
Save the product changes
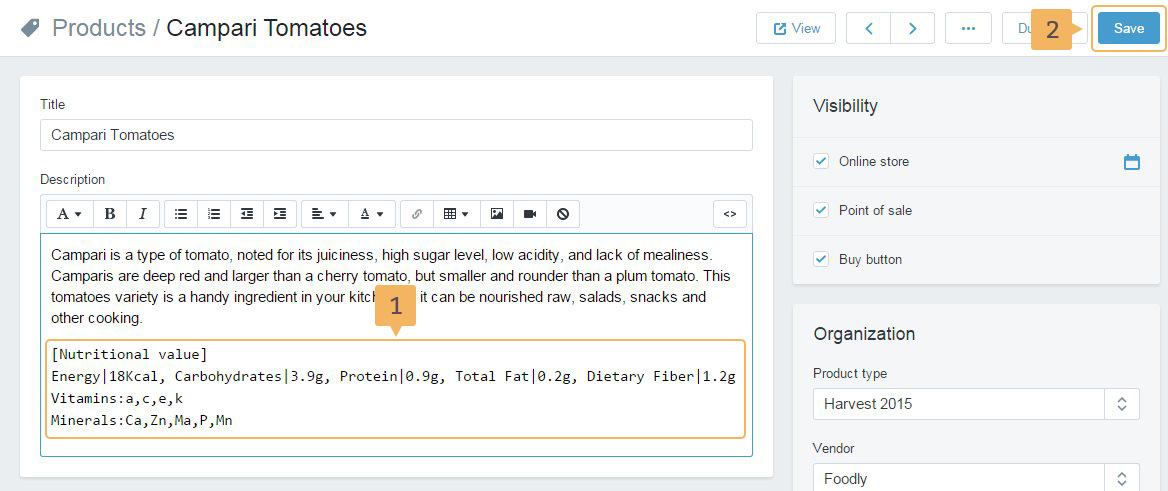pyautogui.click(x=1128, y=28)
